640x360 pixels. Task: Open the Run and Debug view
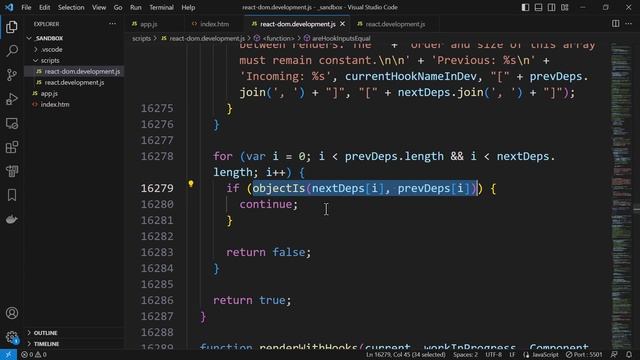point(12,99)
